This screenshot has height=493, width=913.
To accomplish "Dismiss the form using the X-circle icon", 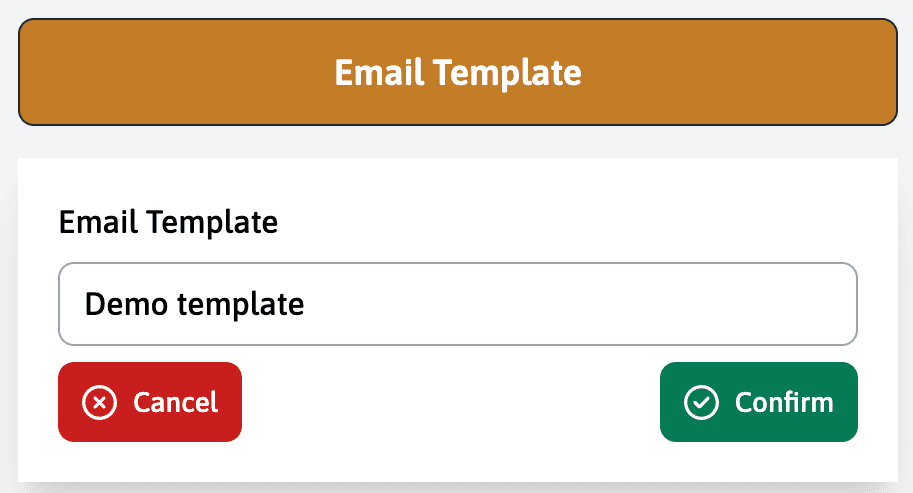I will click(x=98, y=402).
